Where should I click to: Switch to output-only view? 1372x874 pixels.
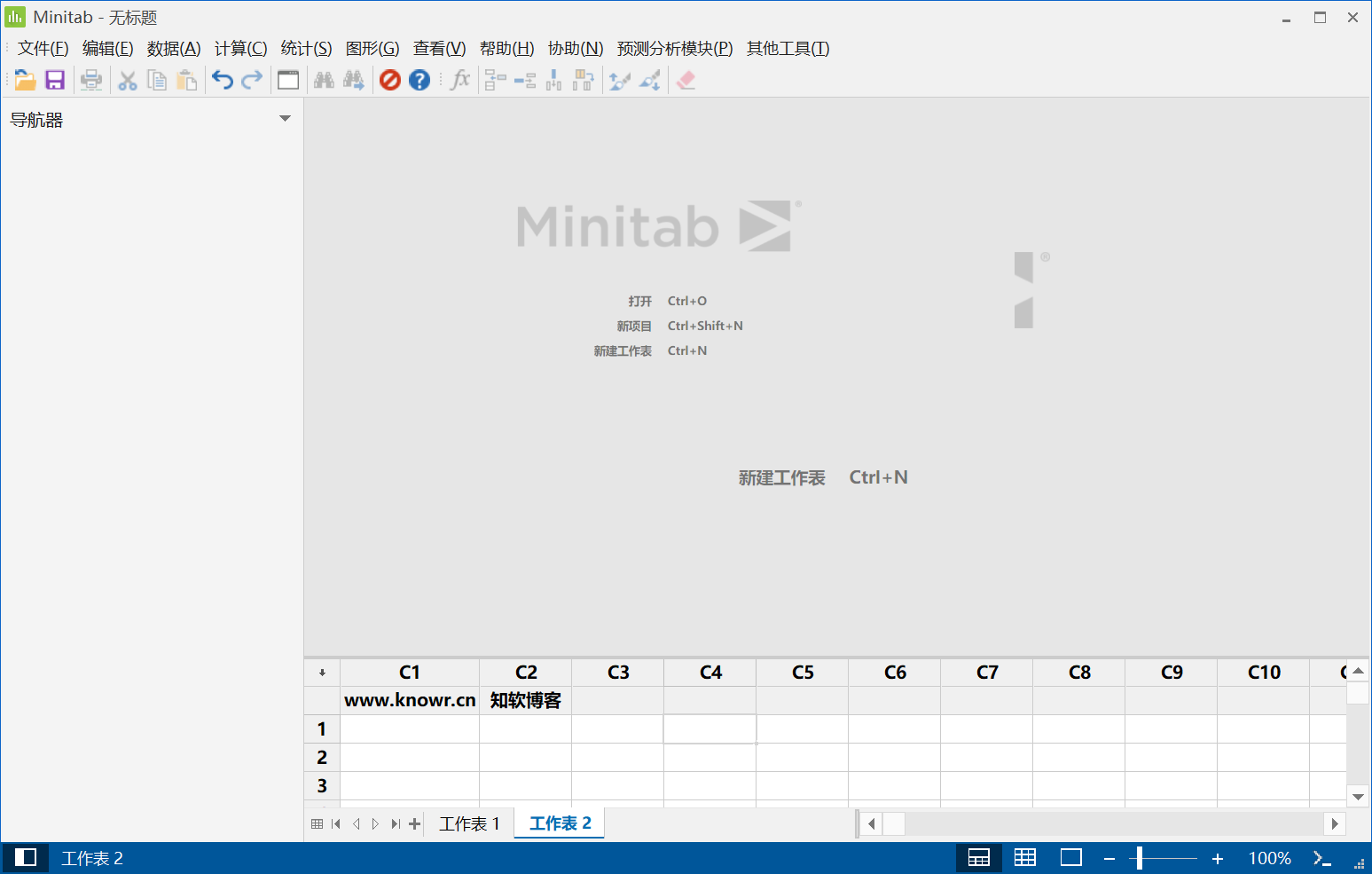1071,858
